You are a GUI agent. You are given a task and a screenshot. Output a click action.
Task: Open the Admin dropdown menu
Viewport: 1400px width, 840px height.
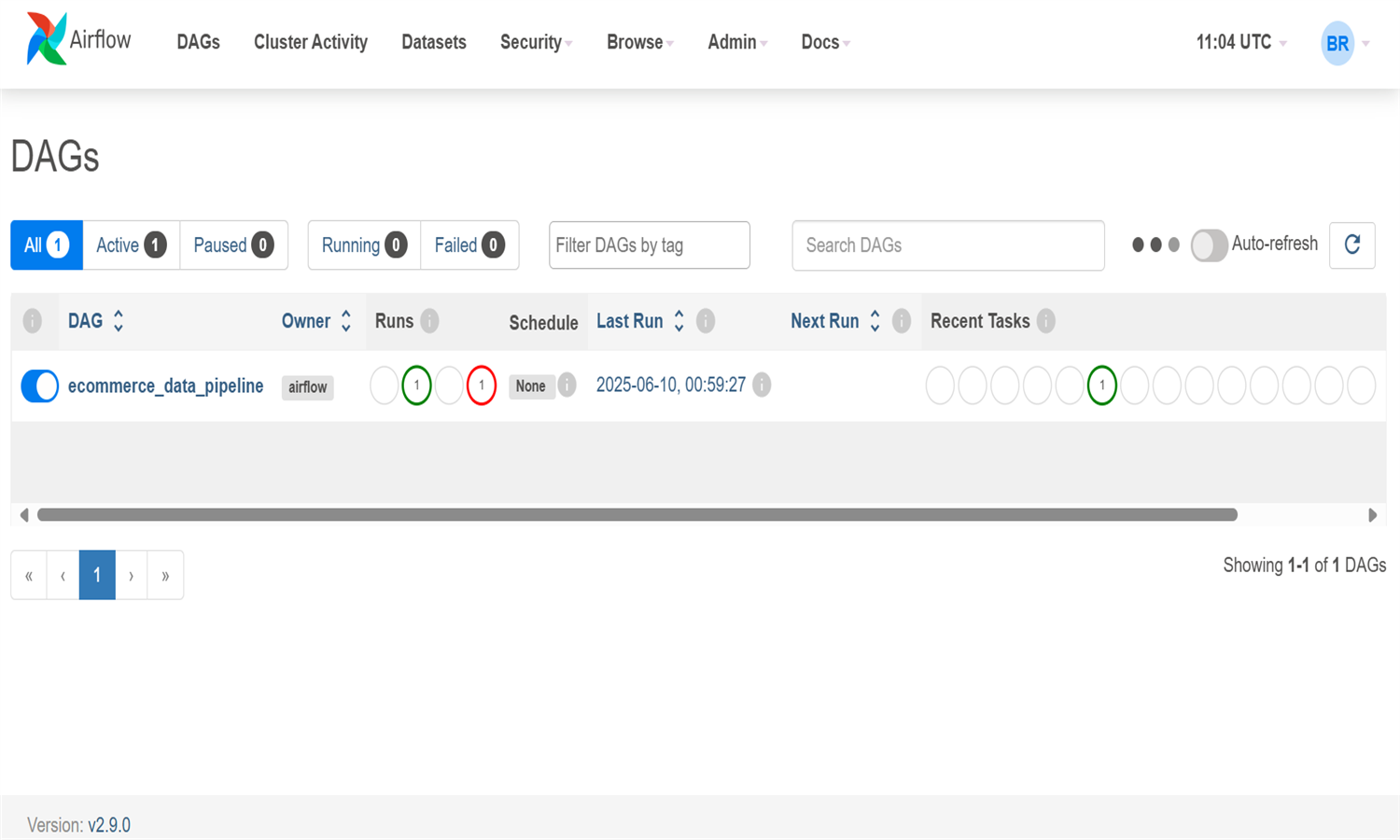point(736,42)
